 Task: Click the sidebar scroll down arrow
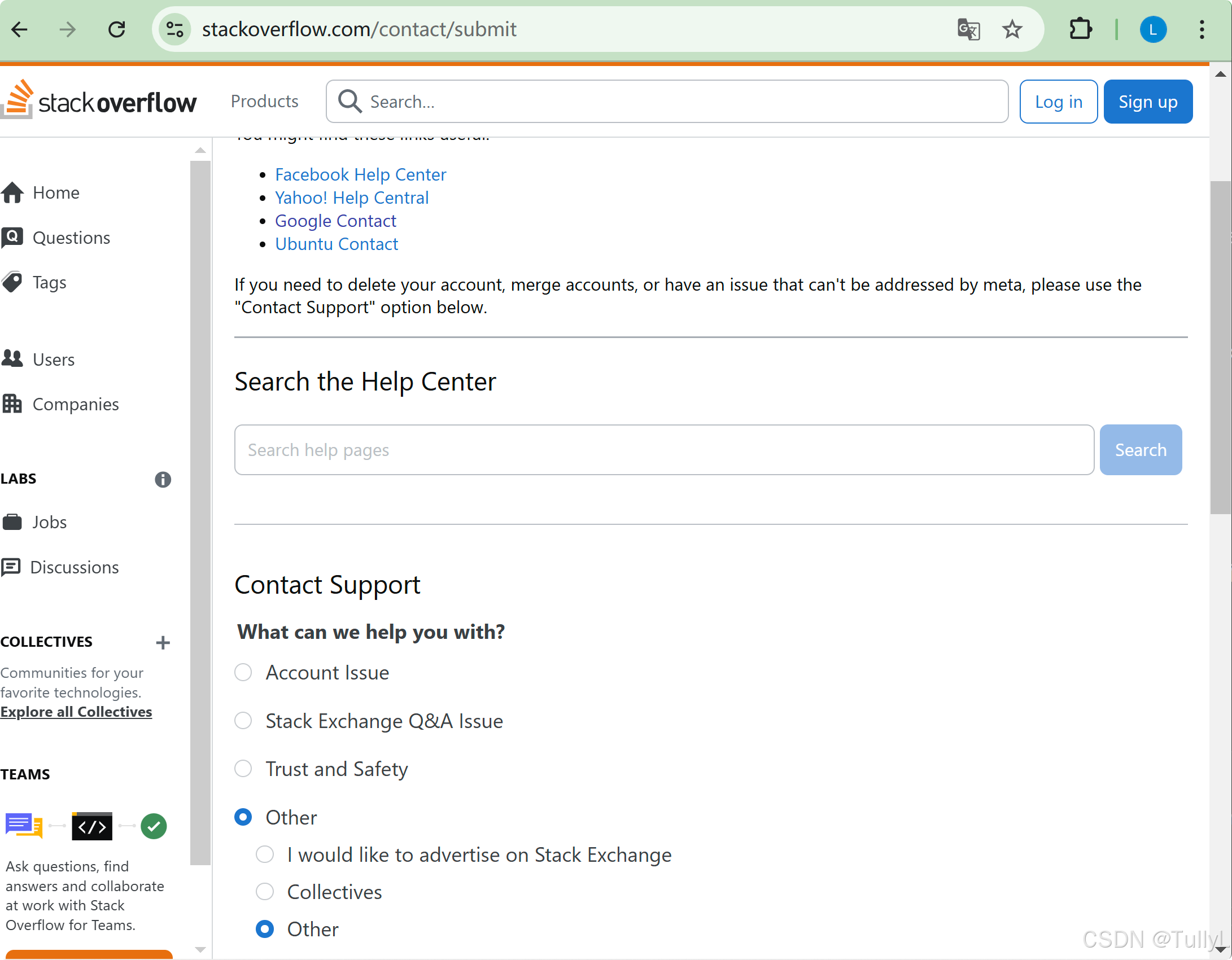pos(200,950)
